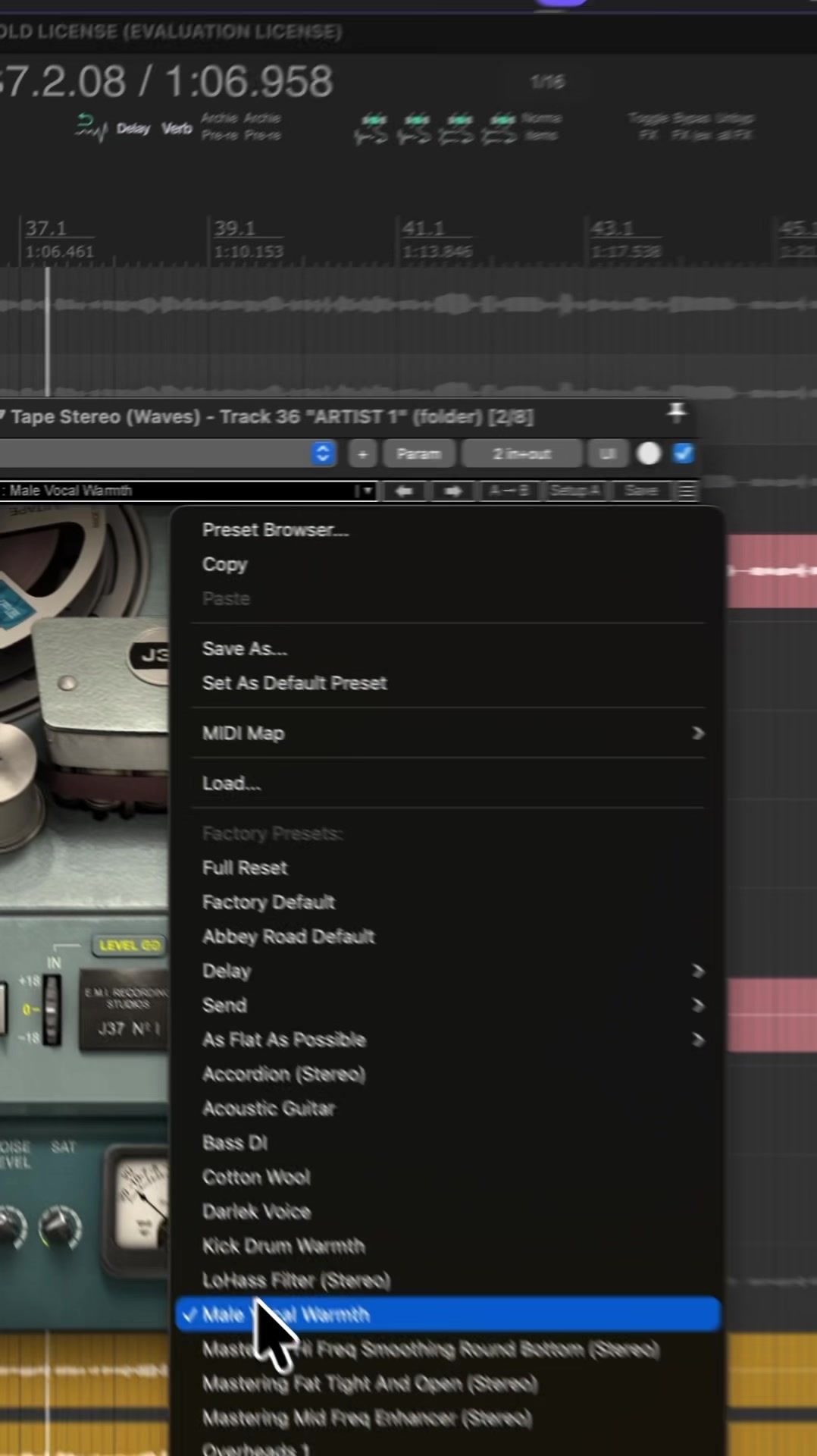Select the checked Male Vocal Warmth preset

[447, 1314]
